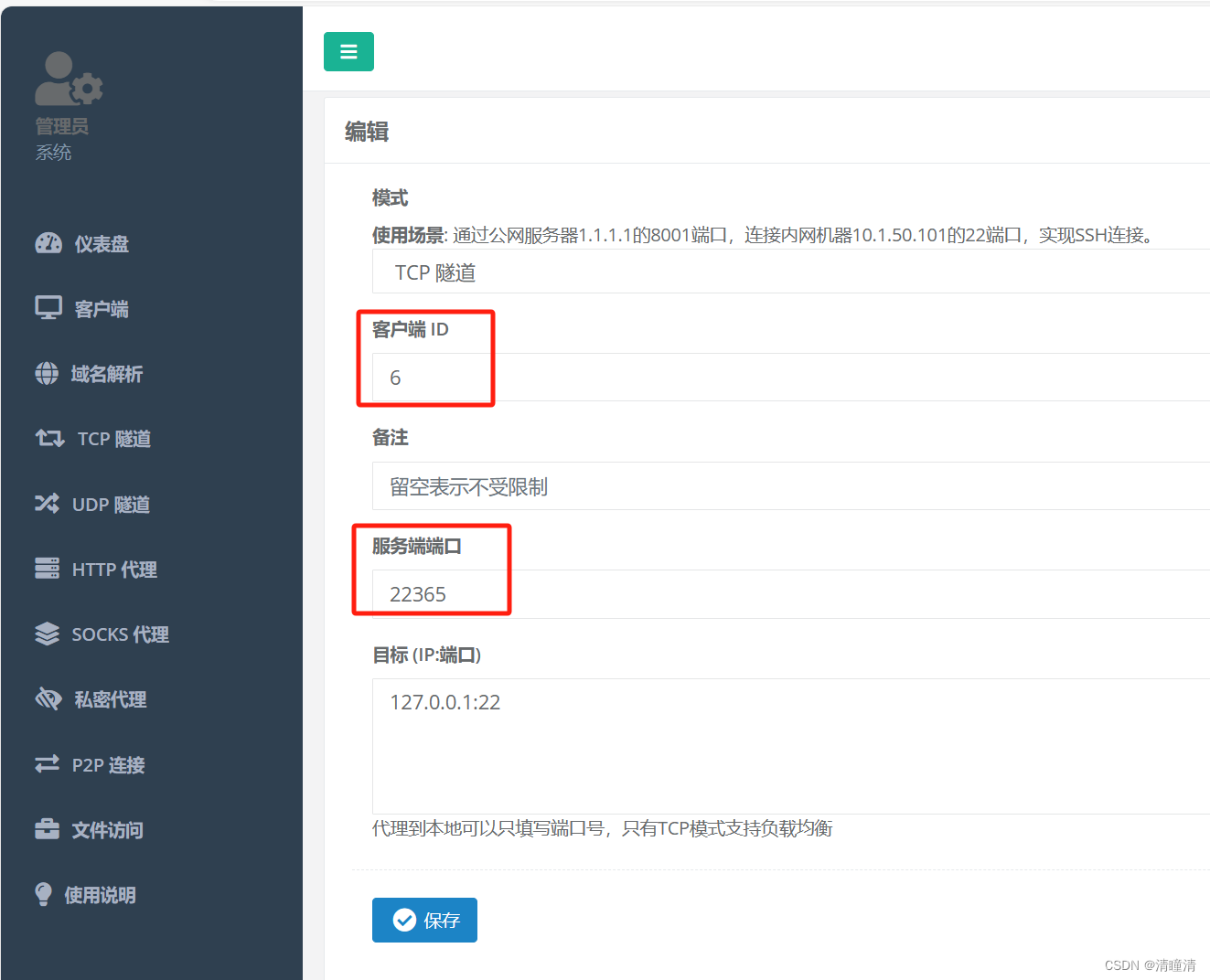
Task: Click the UDP tunnel shuffle icon
Action: pos(47,504)
